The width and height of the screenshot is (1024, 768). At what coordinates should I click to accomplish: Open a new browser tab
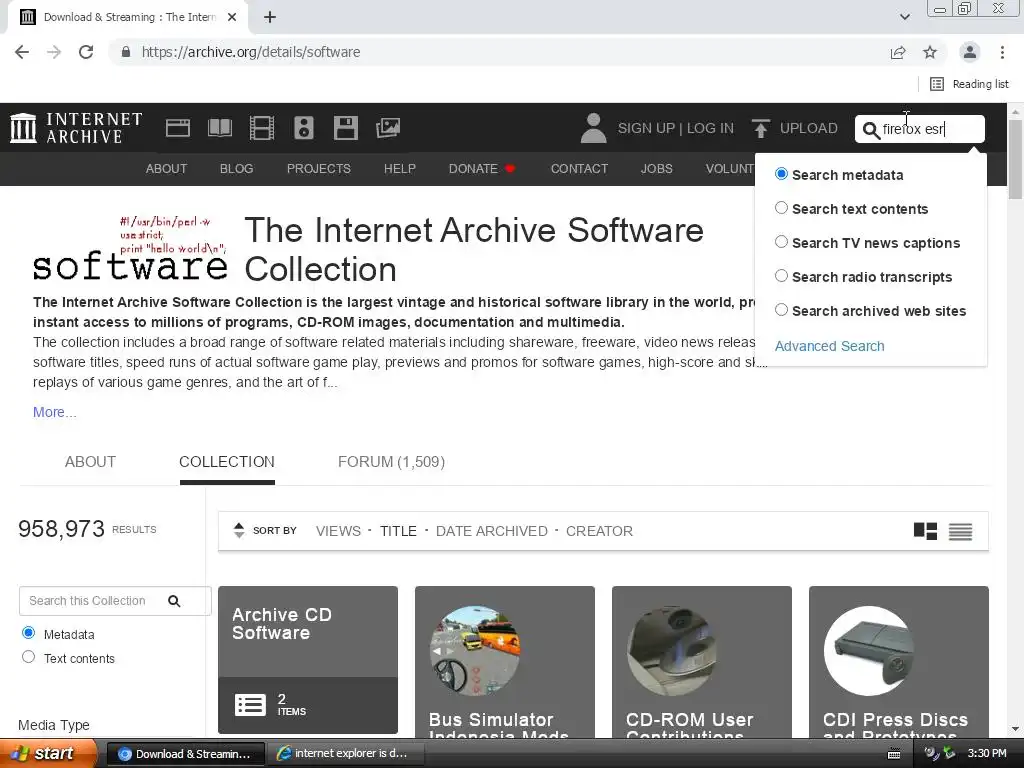270,18
